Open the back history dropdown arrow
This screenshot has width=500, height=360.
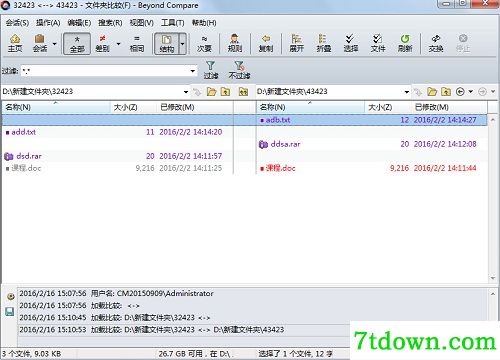[x=470, y=91]
